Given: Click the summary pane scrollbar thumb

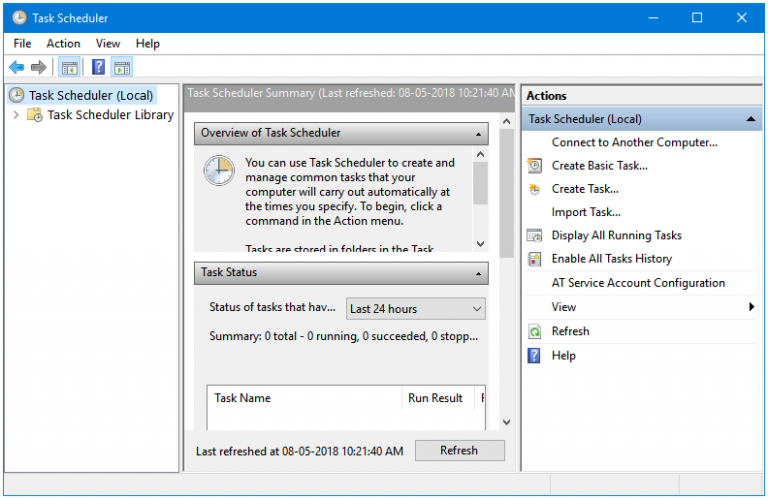Looking at the screenshot, I should [506, 193].
